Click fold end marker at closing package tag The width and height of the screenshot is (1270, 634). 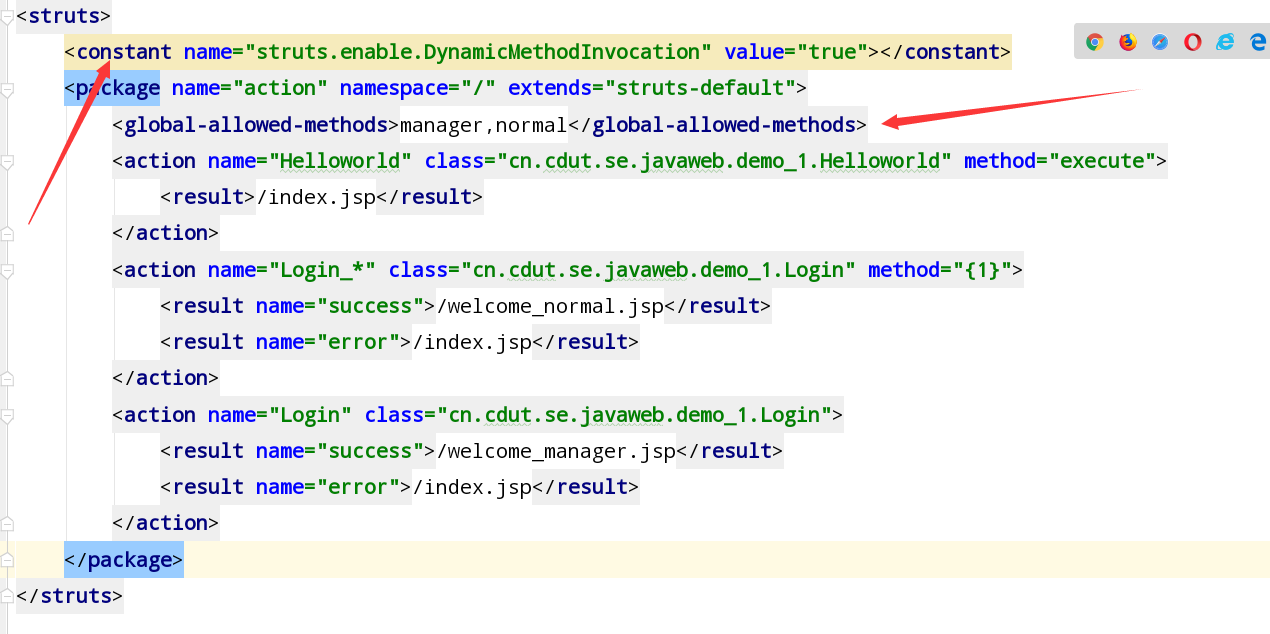pyautogui.click(x=7, y=560)
